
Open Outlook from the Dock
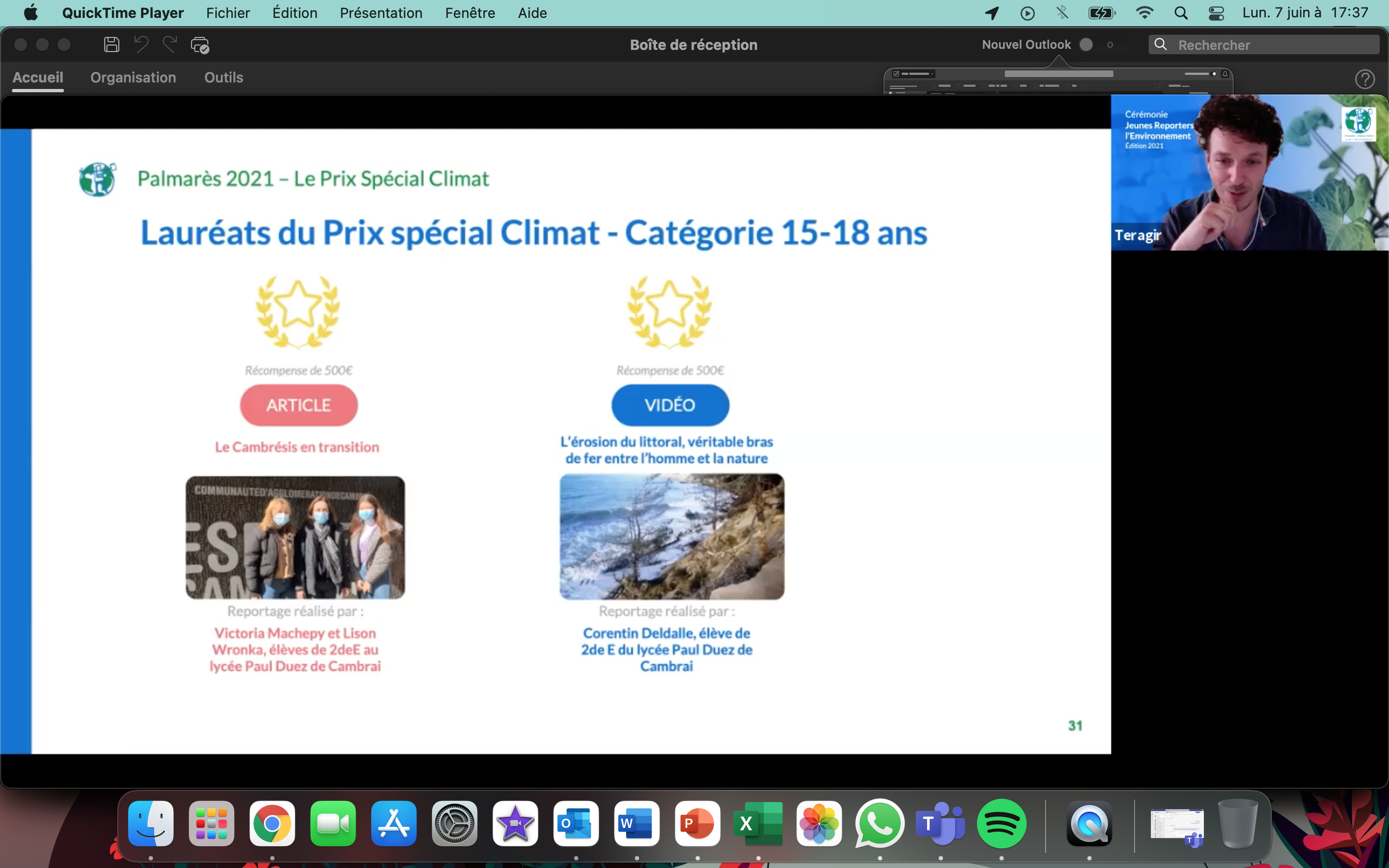pyautogui.click(x=576, y=823)
